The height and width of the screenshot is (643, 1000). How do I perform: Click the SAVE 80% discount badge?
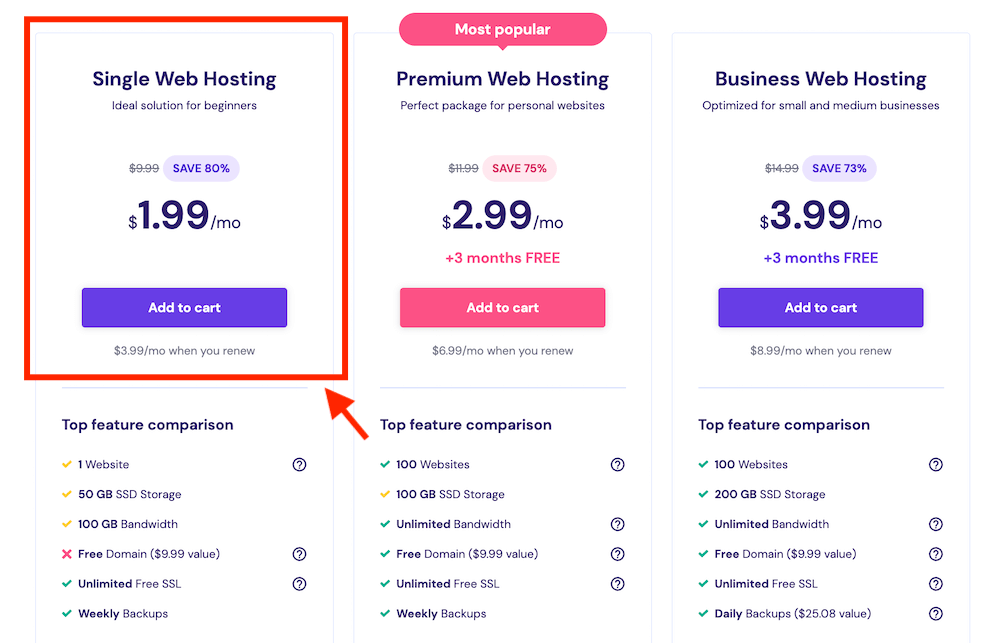click(x=201, y=168)
